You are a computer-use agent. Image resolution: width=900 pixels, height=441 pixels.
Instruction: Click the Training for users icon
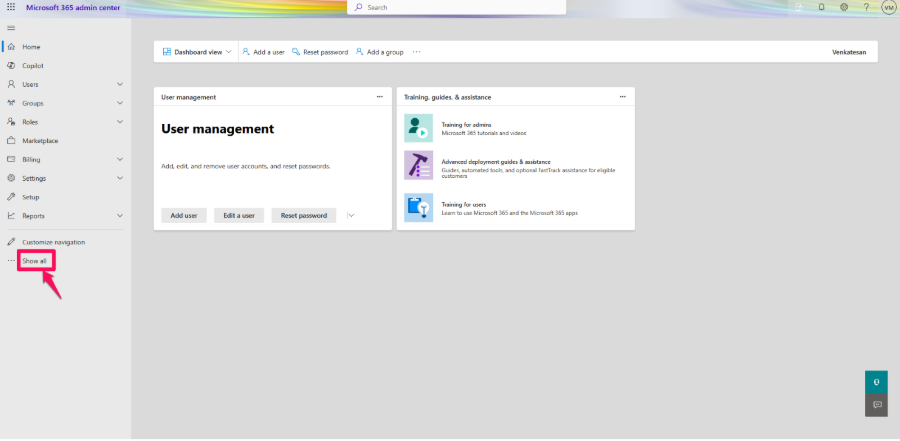pyautogui.click(x=418, y=207)
